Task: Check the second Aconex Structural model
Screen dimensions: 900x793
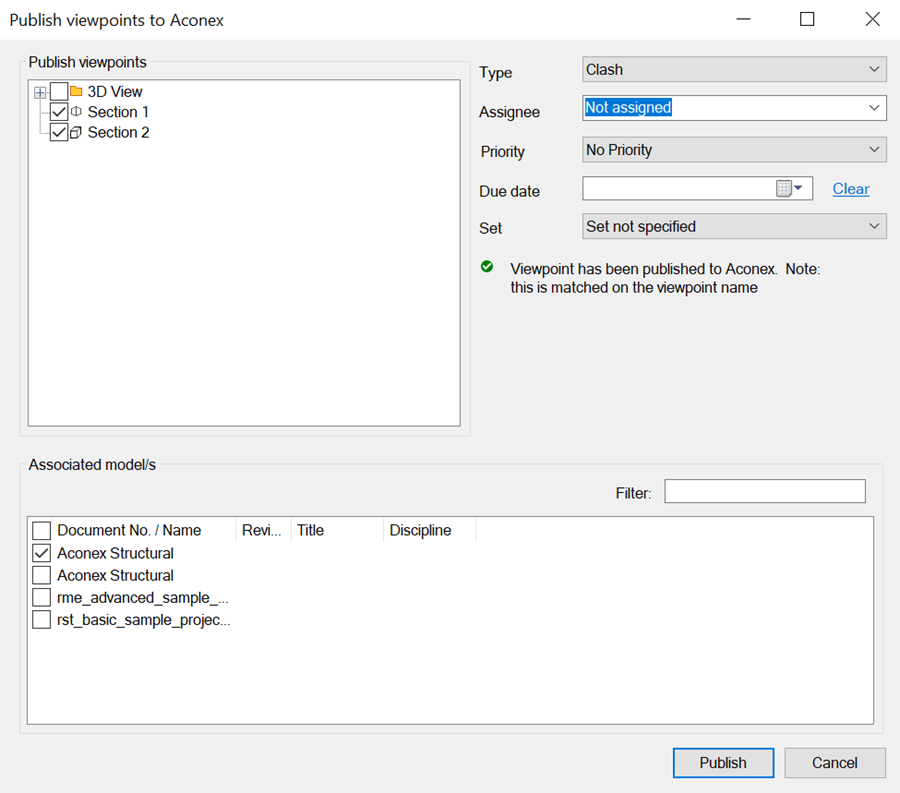Action: pos(41,575)
